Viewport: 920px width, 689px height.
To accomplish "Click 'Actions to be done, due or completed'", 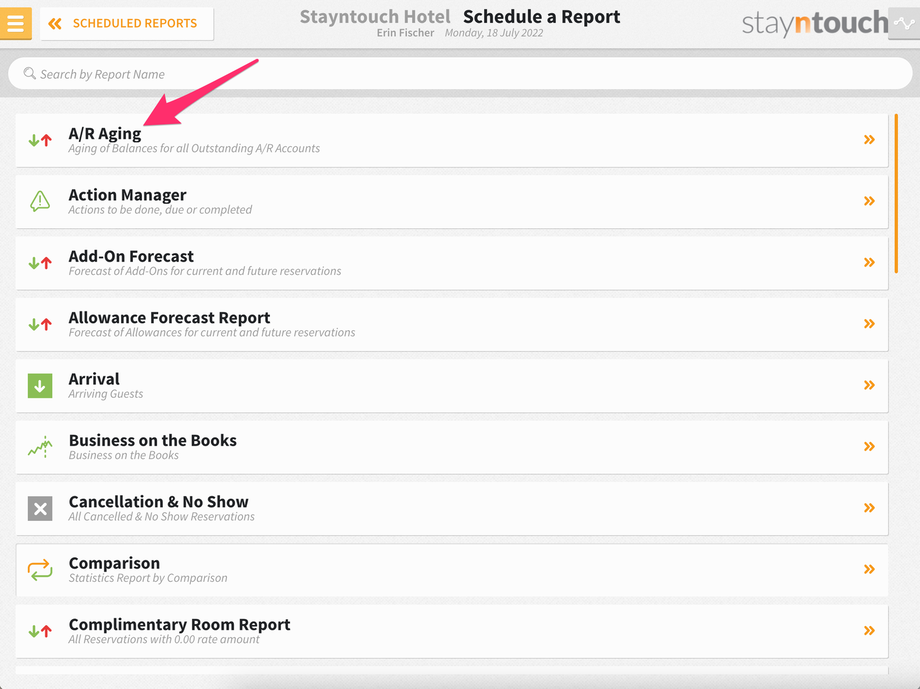I will (160, 210).
